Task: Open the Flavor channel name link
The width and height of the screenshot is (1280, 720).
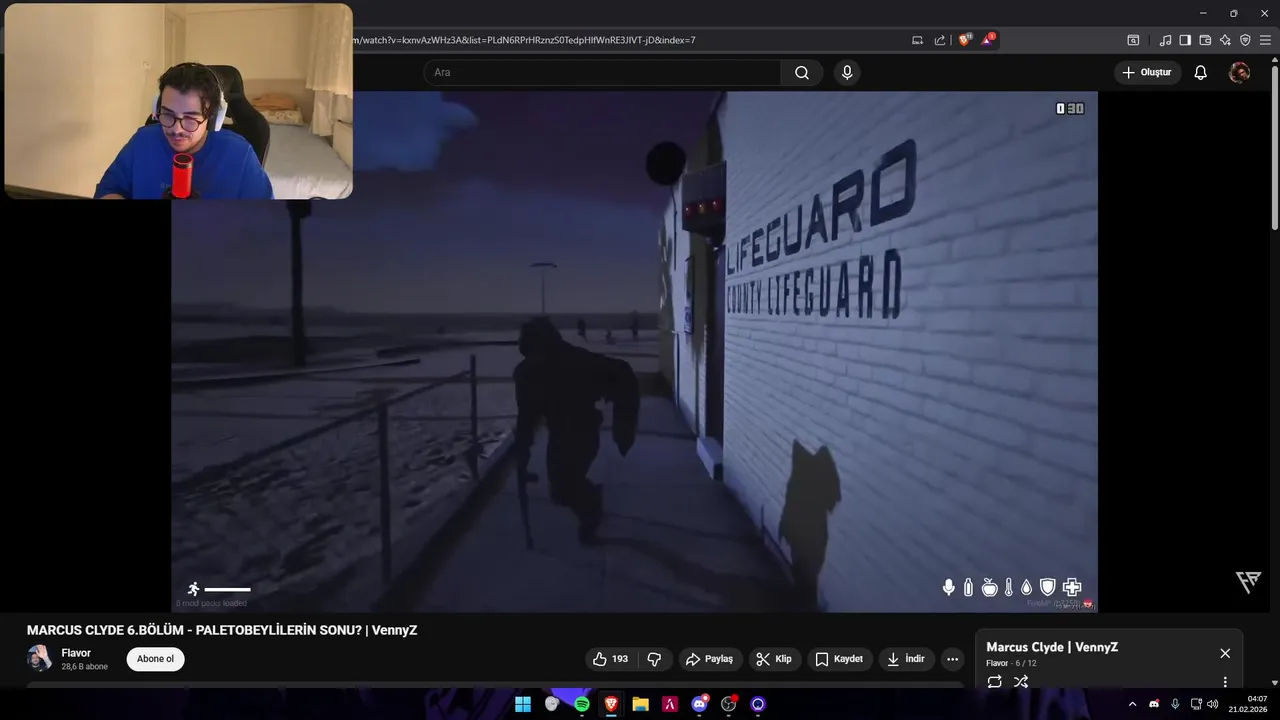Action: [76, 653]
